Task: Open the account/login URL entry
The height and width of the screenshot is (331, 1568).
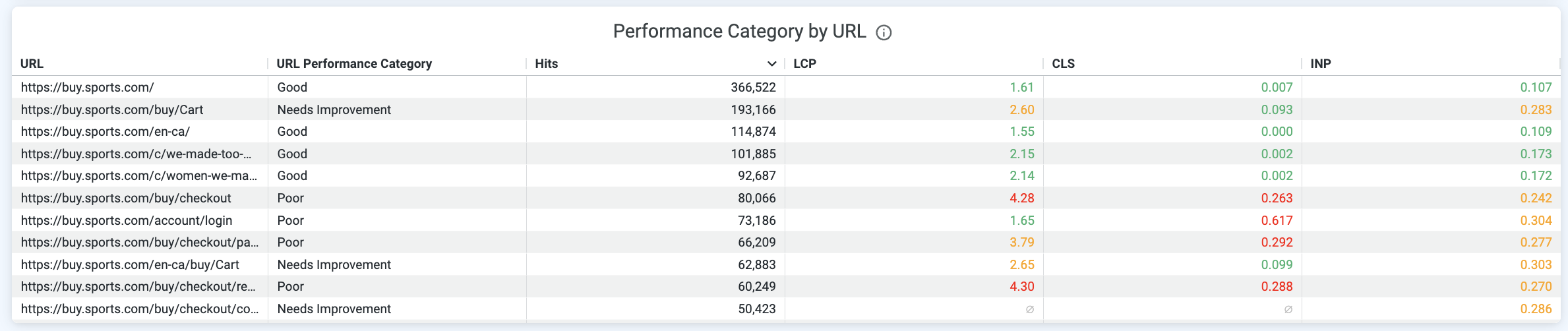Action: tap(127, 220)
